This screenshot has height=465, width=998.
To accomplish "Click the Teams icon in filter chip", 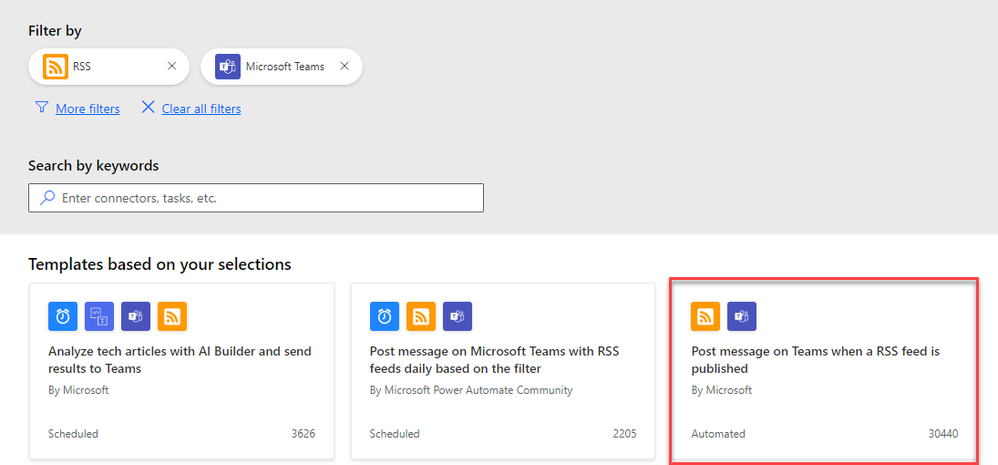I will point(228,66).
